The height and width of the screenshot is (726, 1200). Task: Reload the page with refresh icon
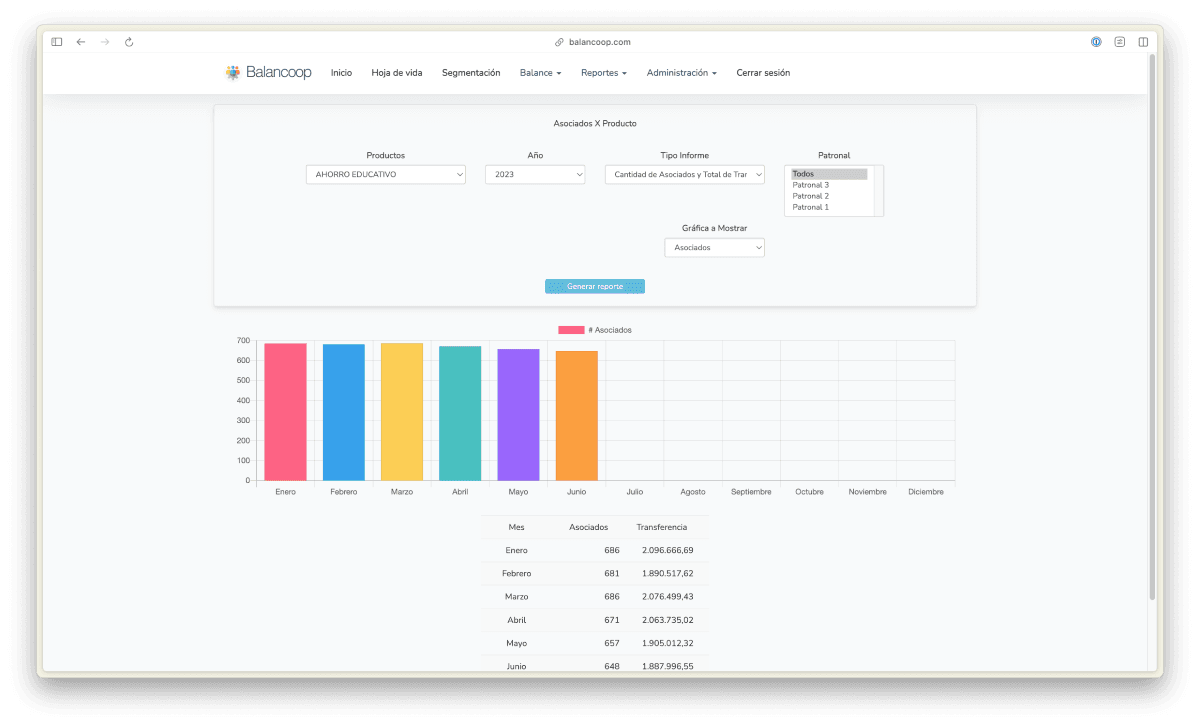[x=129, y=42]
